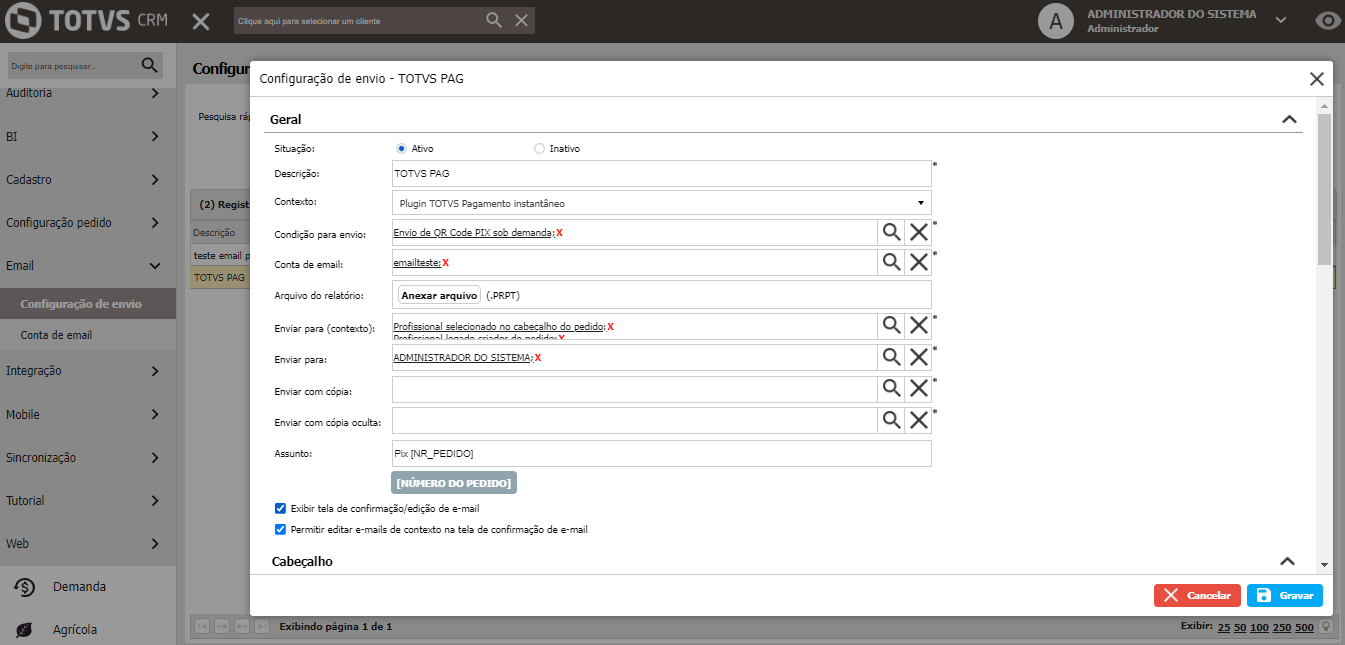This screenshot has height=645, width=1345.
Task: Select 'TOTVS PAG' row in background list
Action: coord(219,277)
